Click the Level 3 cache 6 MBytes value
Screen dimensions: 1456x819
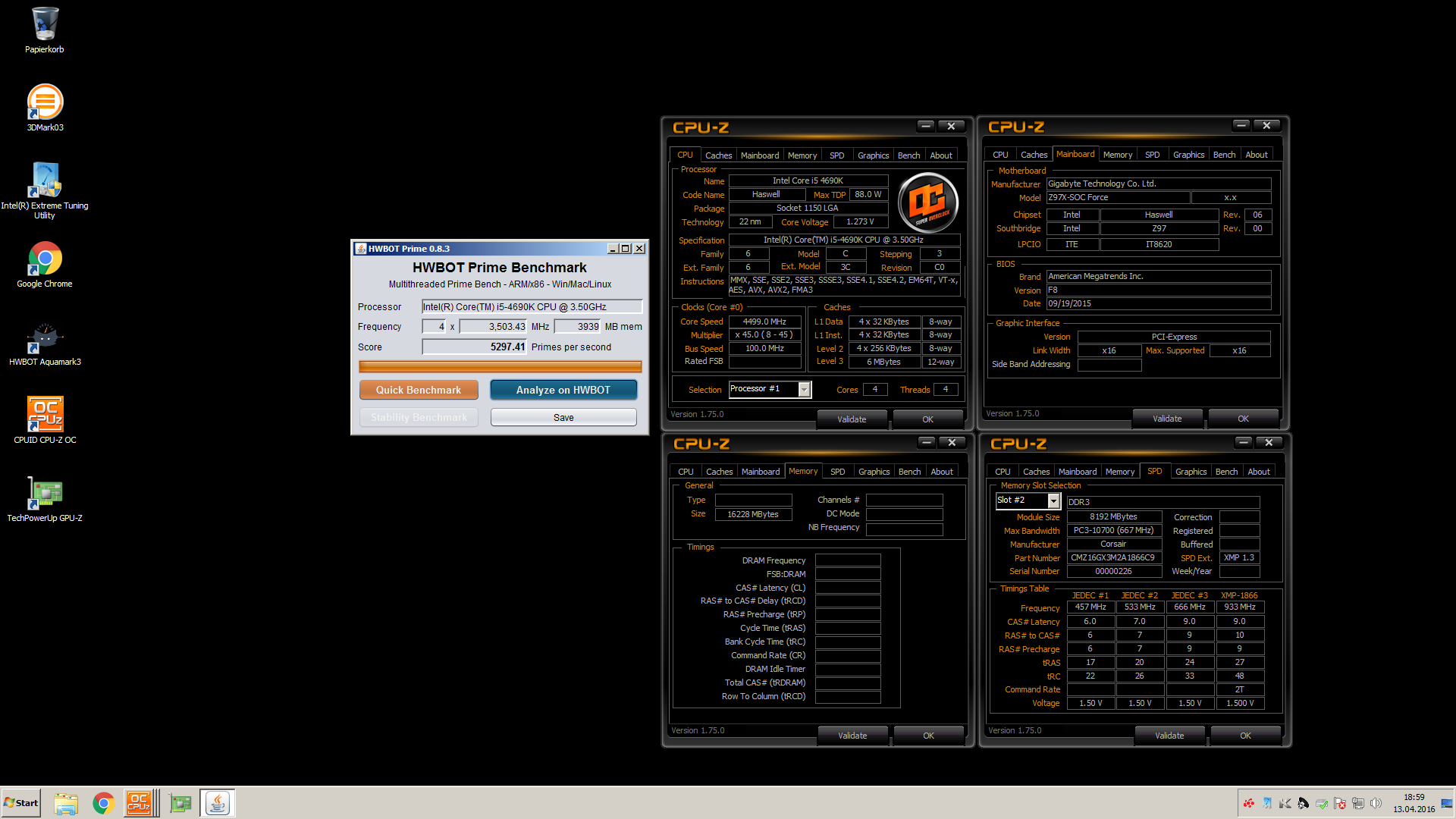click(883, 362)
